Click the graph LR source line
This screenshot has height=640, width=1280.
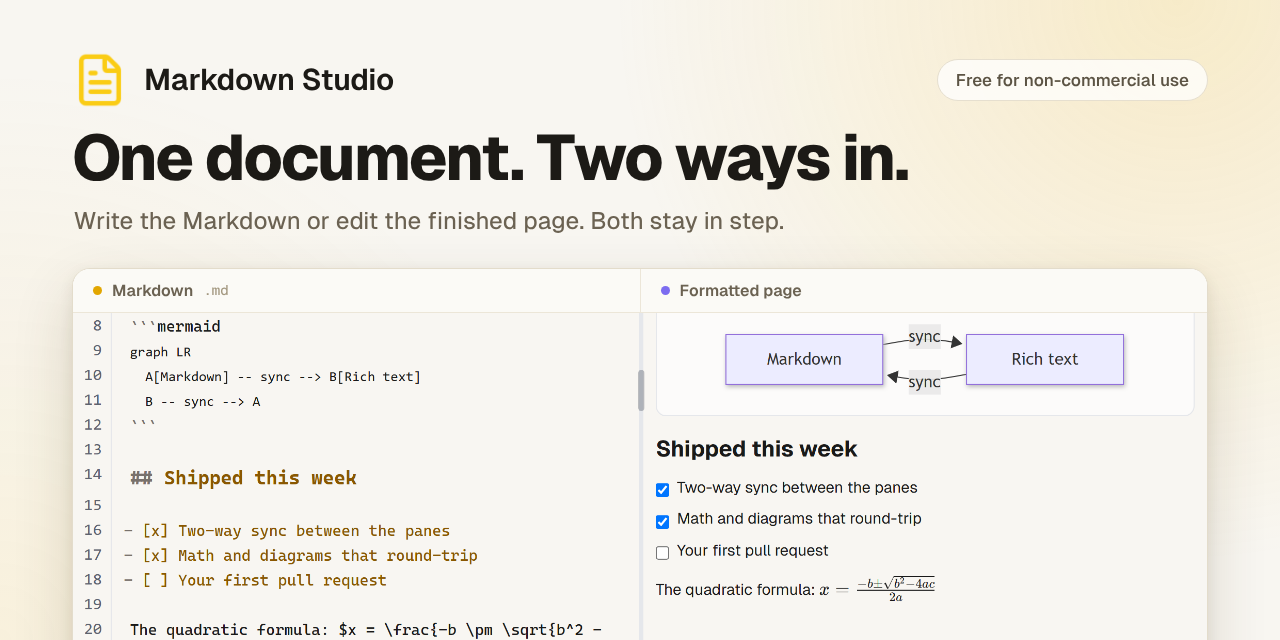(160, 352)
